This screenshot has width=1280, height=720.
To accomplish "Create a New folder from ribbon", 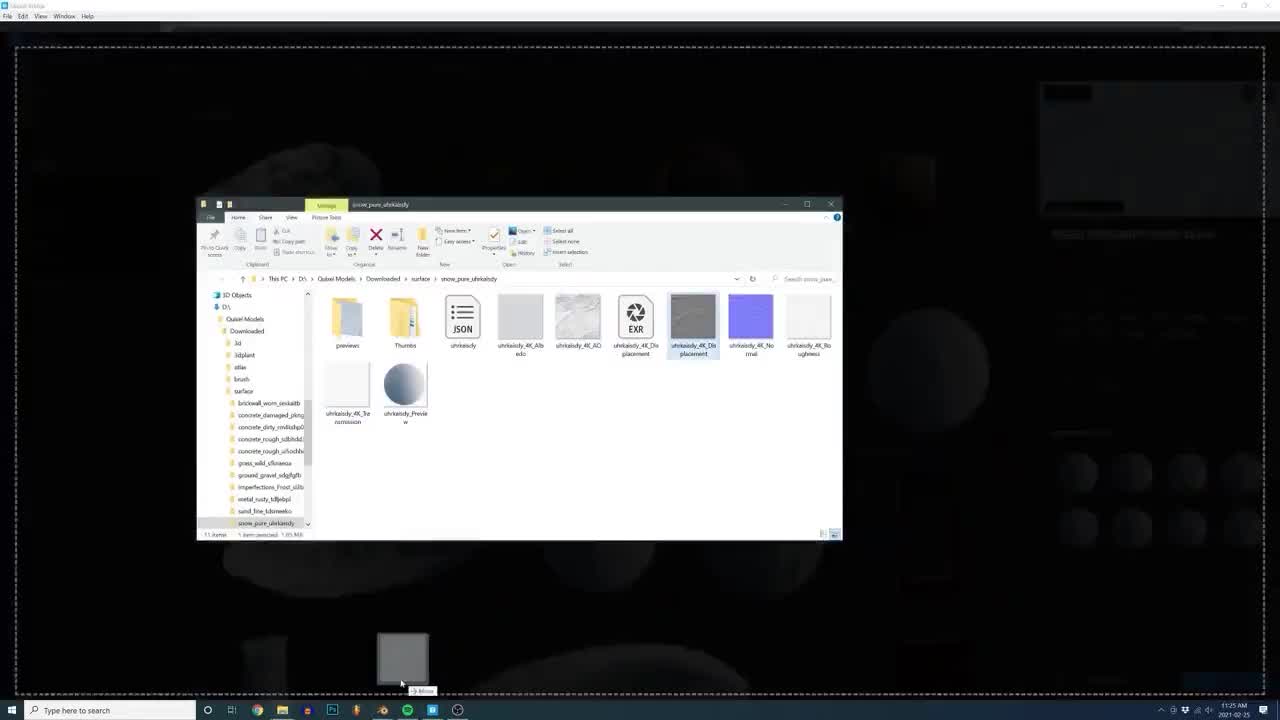I will pyautogui.click(x=423, y=240).
